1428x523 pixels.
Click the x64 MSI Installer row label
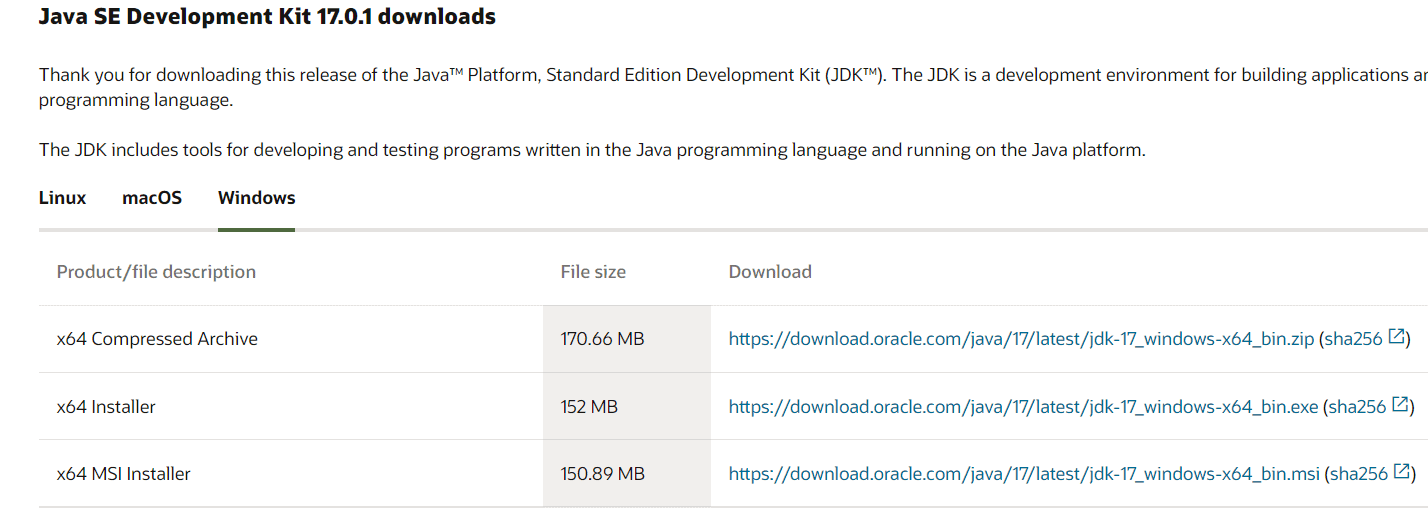click(124, 474)
